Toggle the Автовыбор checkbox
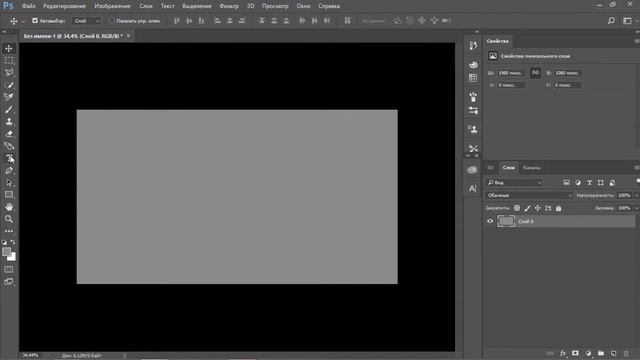Image resolution: width=640 pixels, height=360 pixels. coord(35,20)
